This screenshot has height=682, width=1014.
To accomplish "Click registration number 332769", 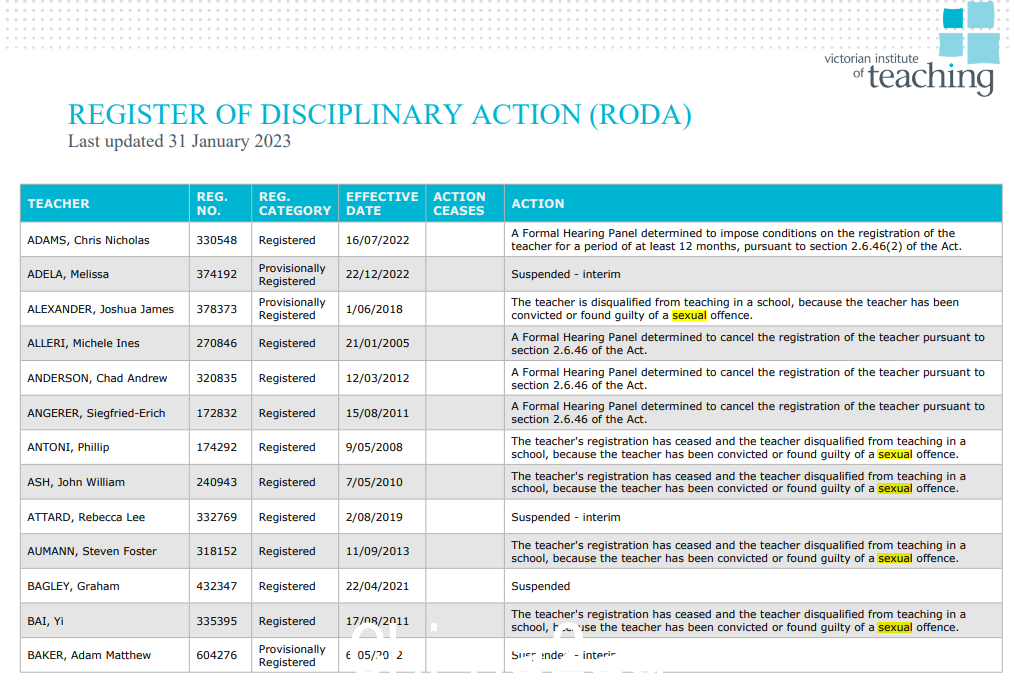I will (217, 517).
